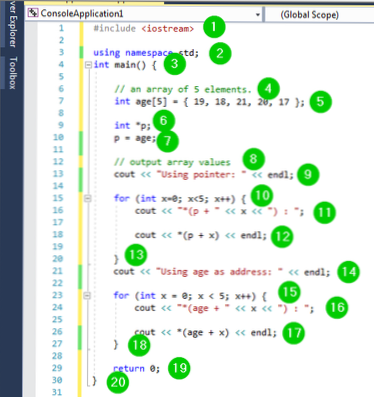Click the p = age; statement
Viewport: 374px width, 397px height.
coord(135,138)
